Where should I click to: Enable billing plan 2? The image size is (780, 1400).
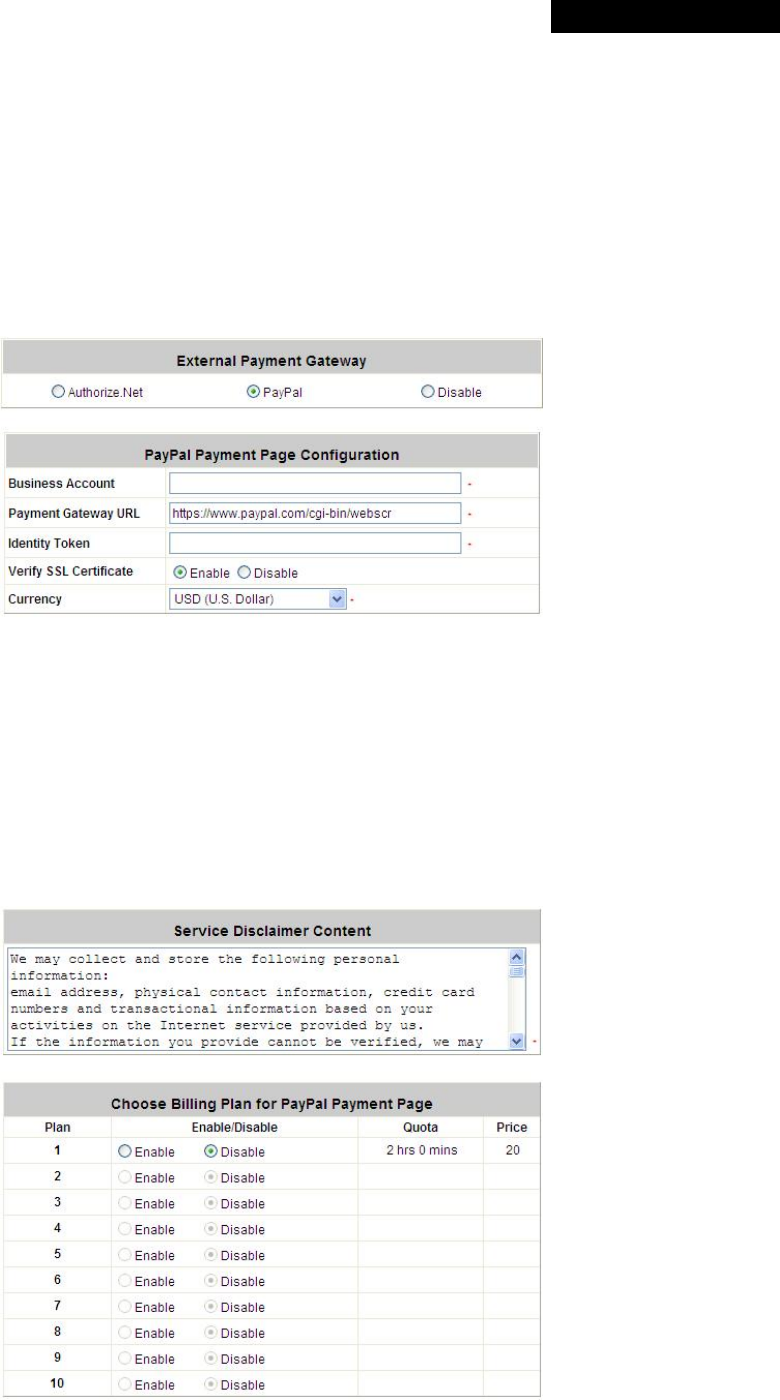[125, 1177]
